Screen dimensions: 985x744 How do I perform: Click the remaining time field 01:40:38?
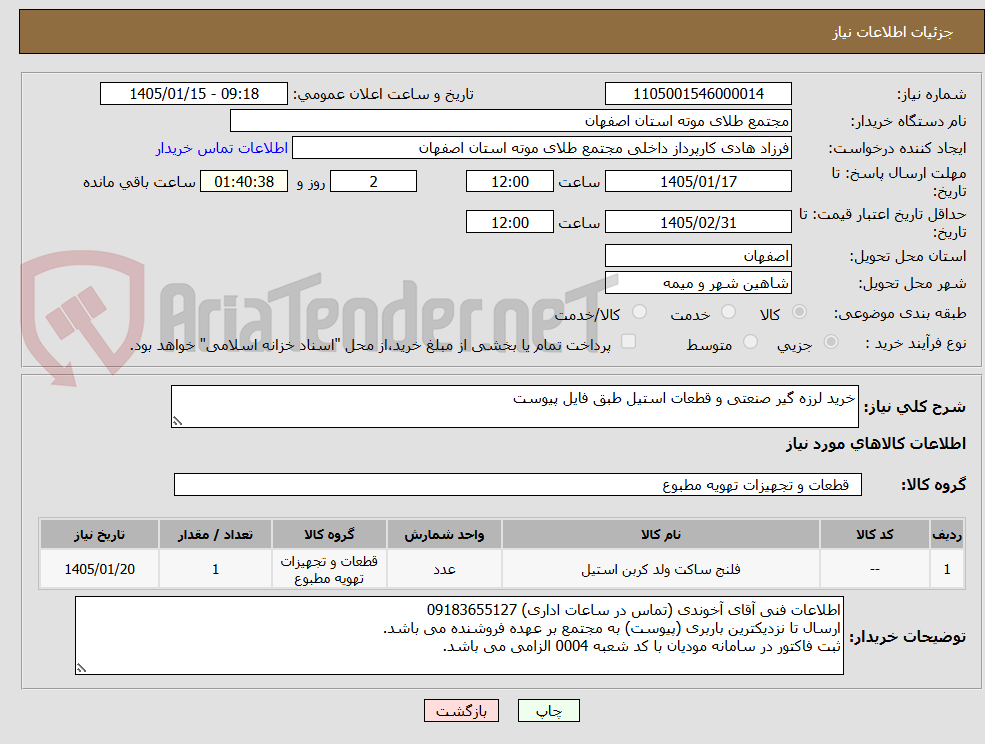(244, 182)
